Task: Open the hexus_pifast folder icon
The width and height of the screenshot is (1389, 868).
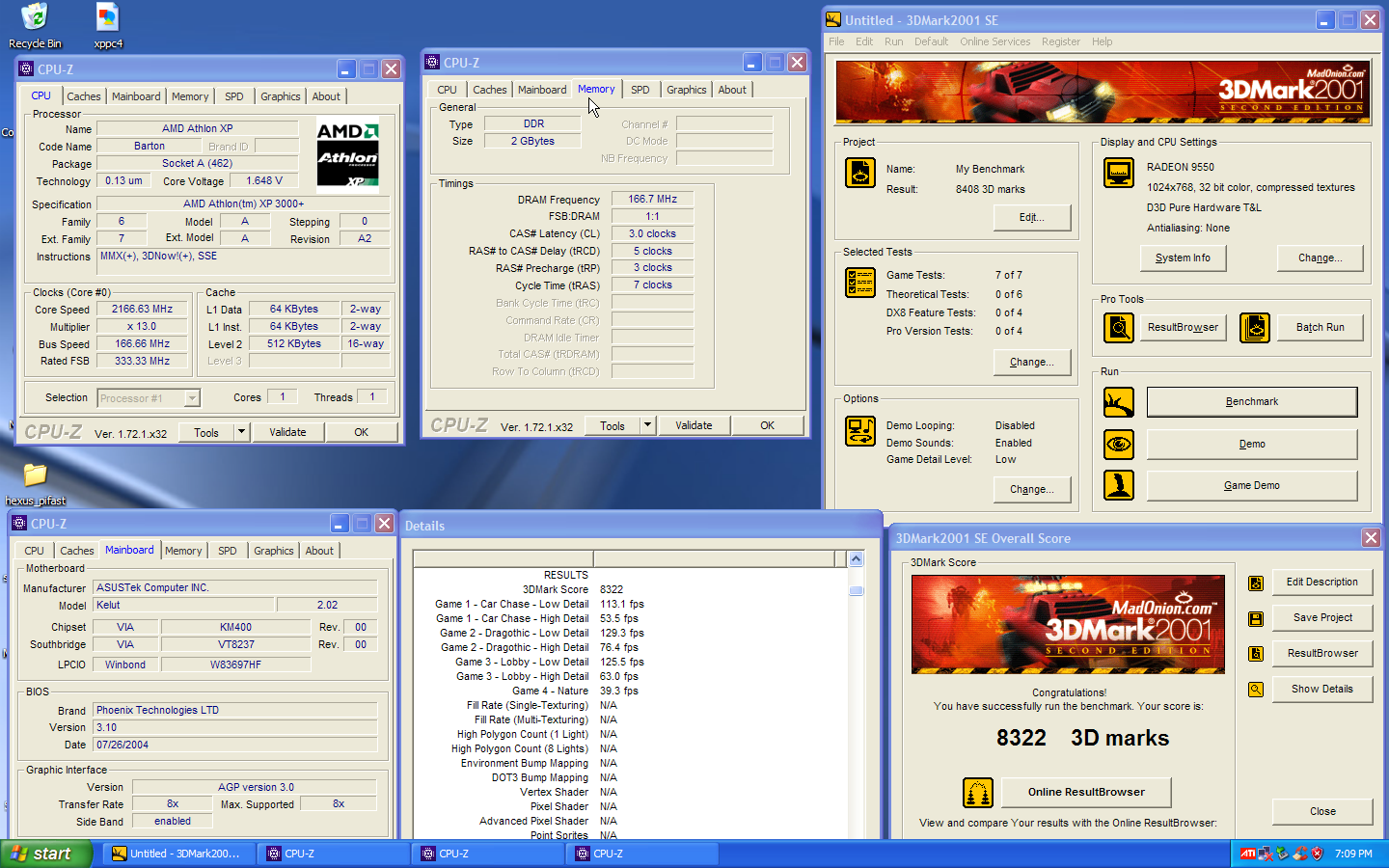Action: pyautogui.click(x=36, y=475)
